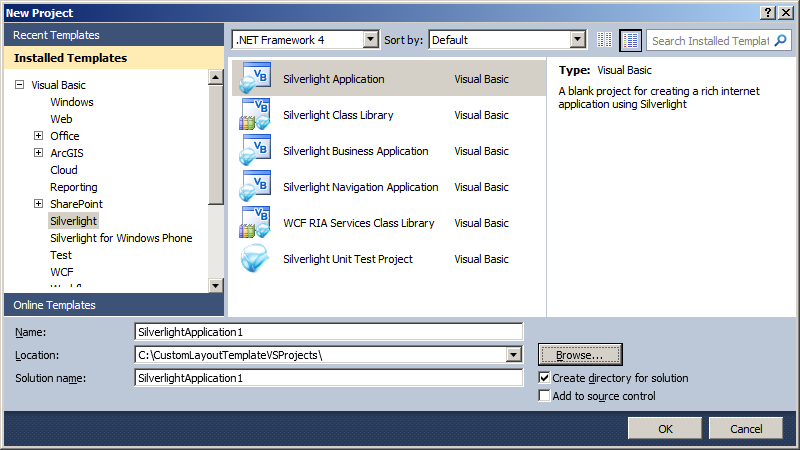Switch to small icons view
Image resolution: width=800 pixels, height=450 pixels.
point(605,40)
